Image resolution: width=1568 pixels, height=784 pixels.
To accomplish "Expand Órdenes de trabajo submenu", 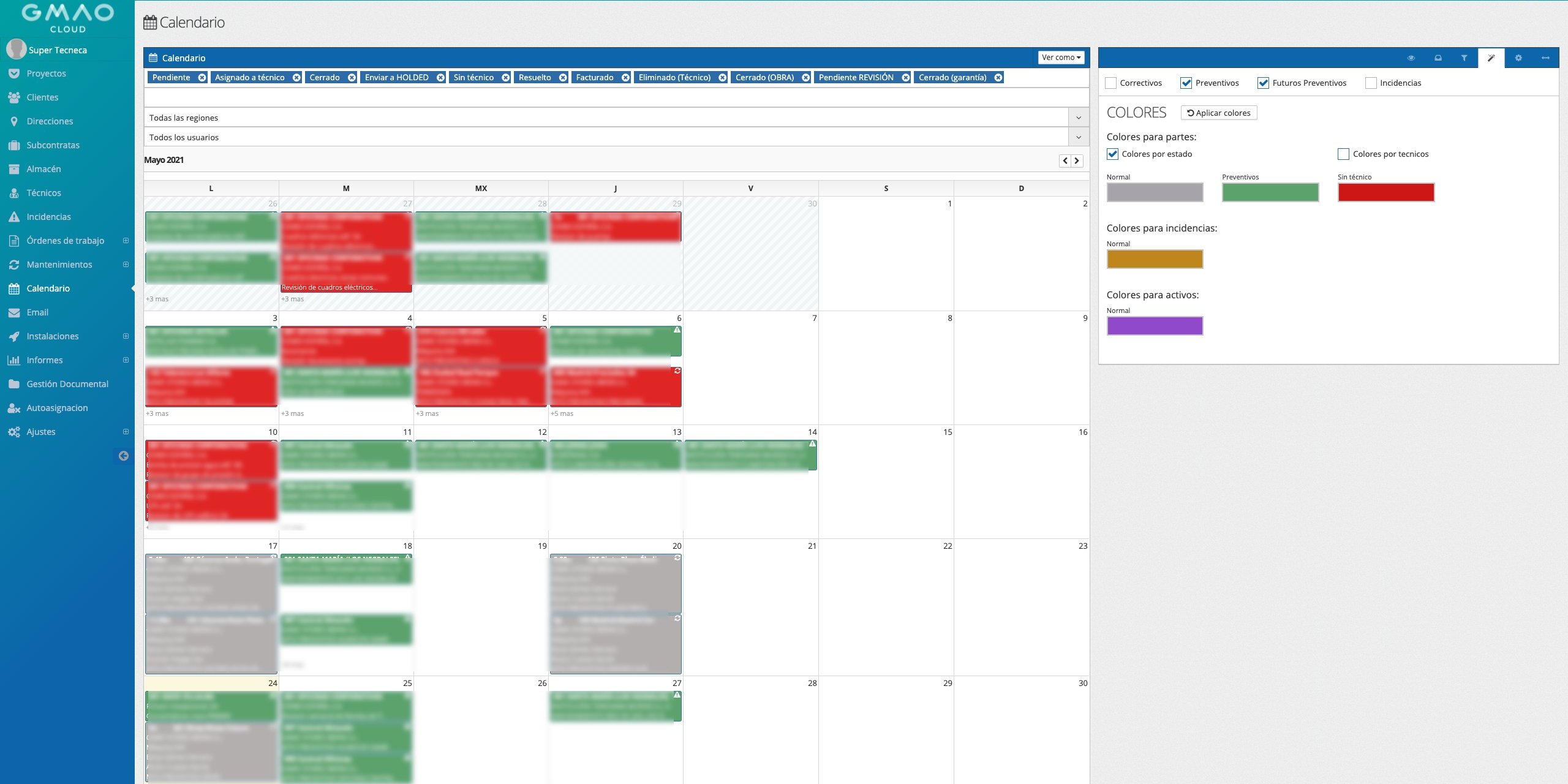I will 126,241.
